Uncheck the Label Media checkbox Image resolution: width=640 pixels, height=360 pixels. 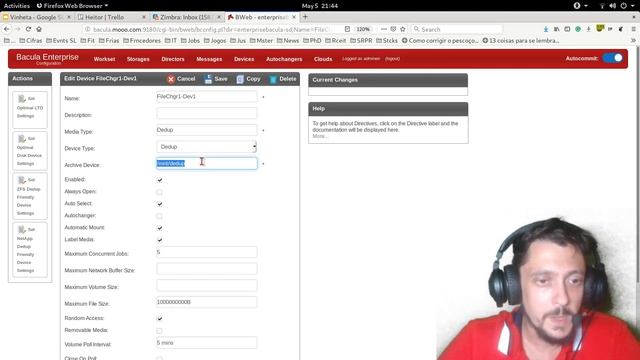coord(160,240)
